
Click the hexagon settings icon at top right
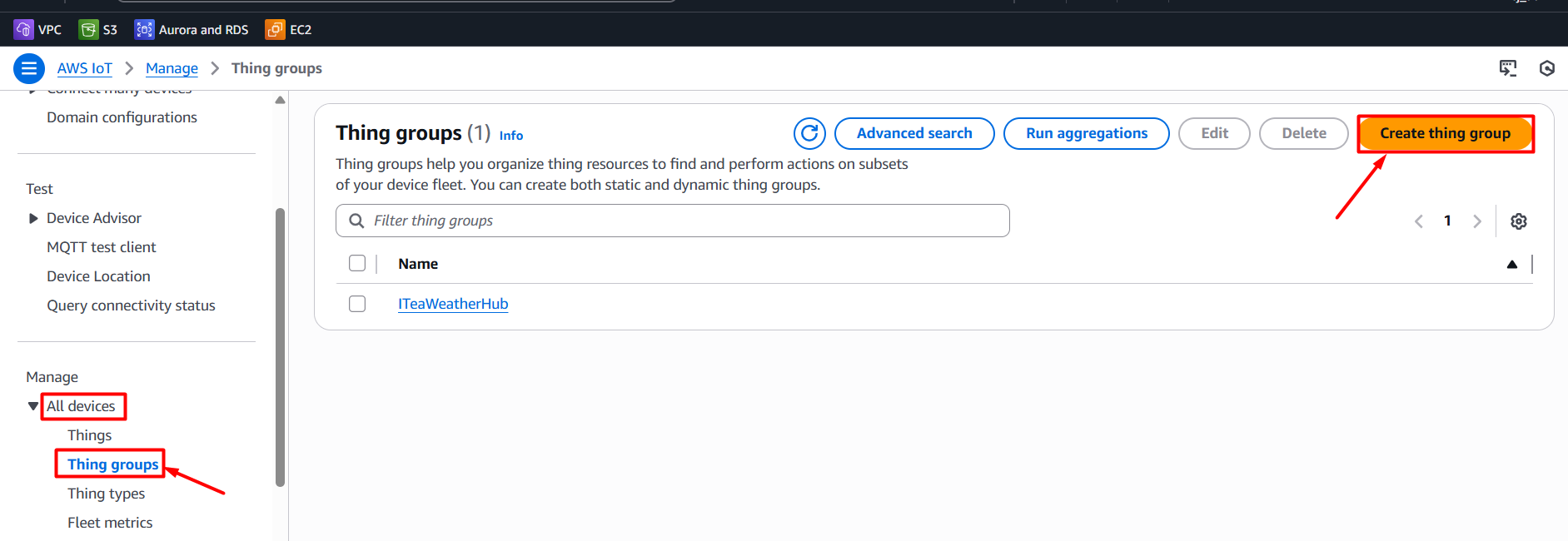click(x=1546, y=68)
